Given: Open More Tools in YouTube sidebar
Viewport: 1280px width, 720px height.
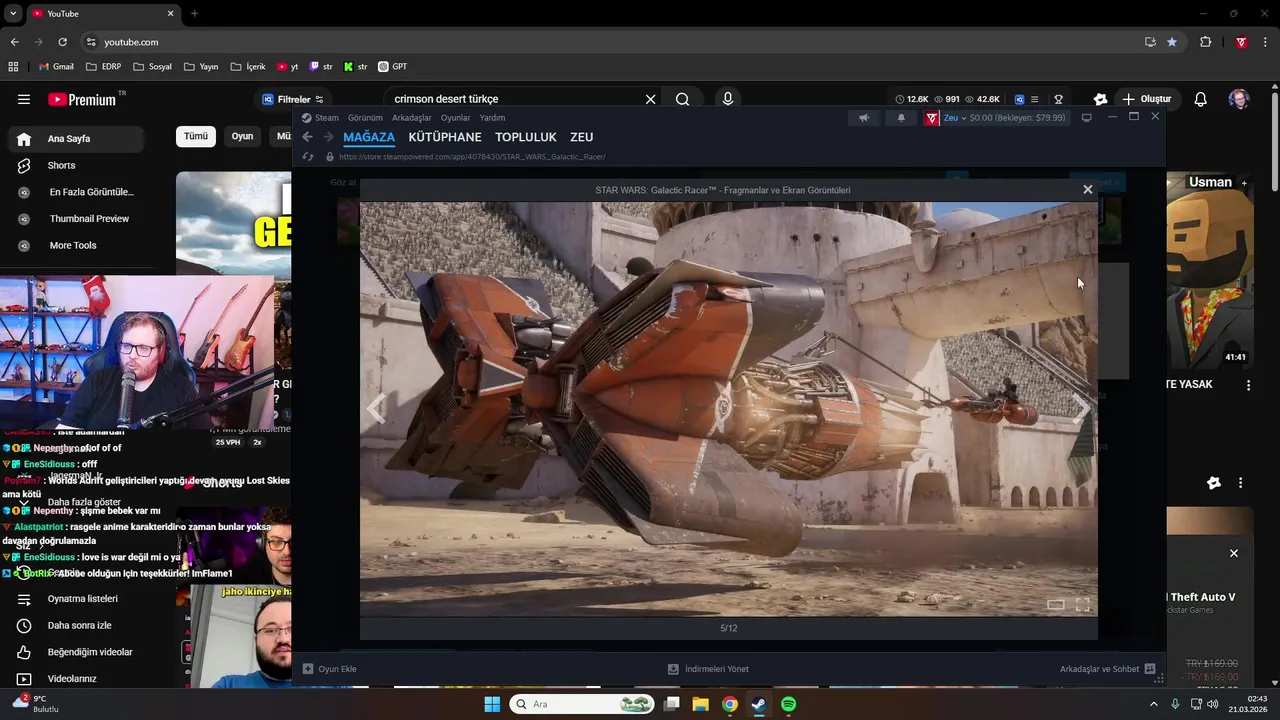Looking at the screenshot, I should point(76,245).
